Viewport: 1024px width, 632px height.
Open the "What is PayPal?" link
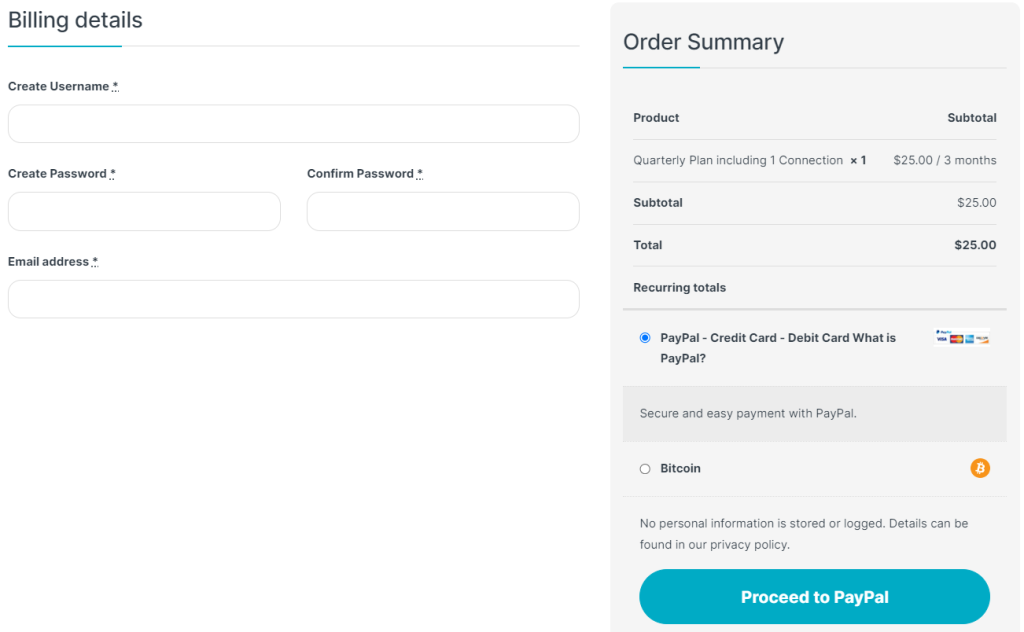click(x=874, y=338)
